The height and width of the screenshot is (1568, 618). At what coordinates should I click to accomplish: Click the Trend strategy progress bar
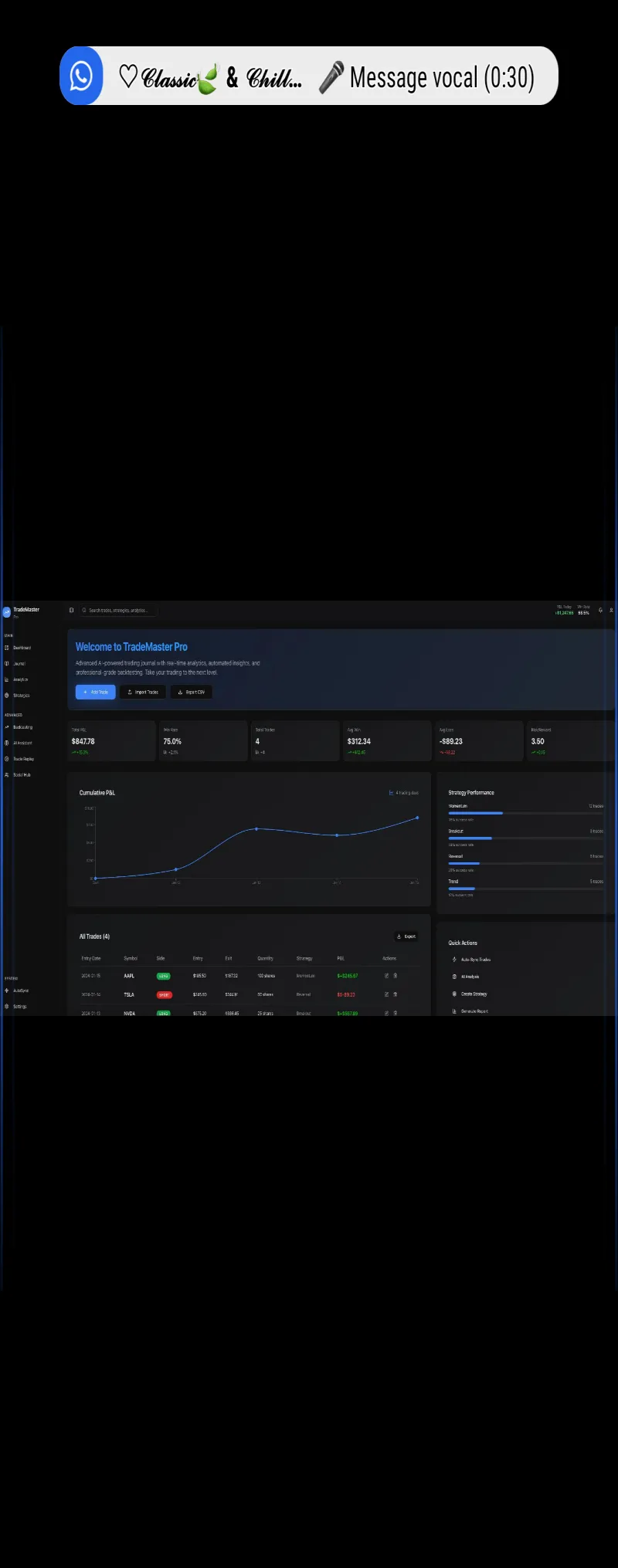[526, 889]
